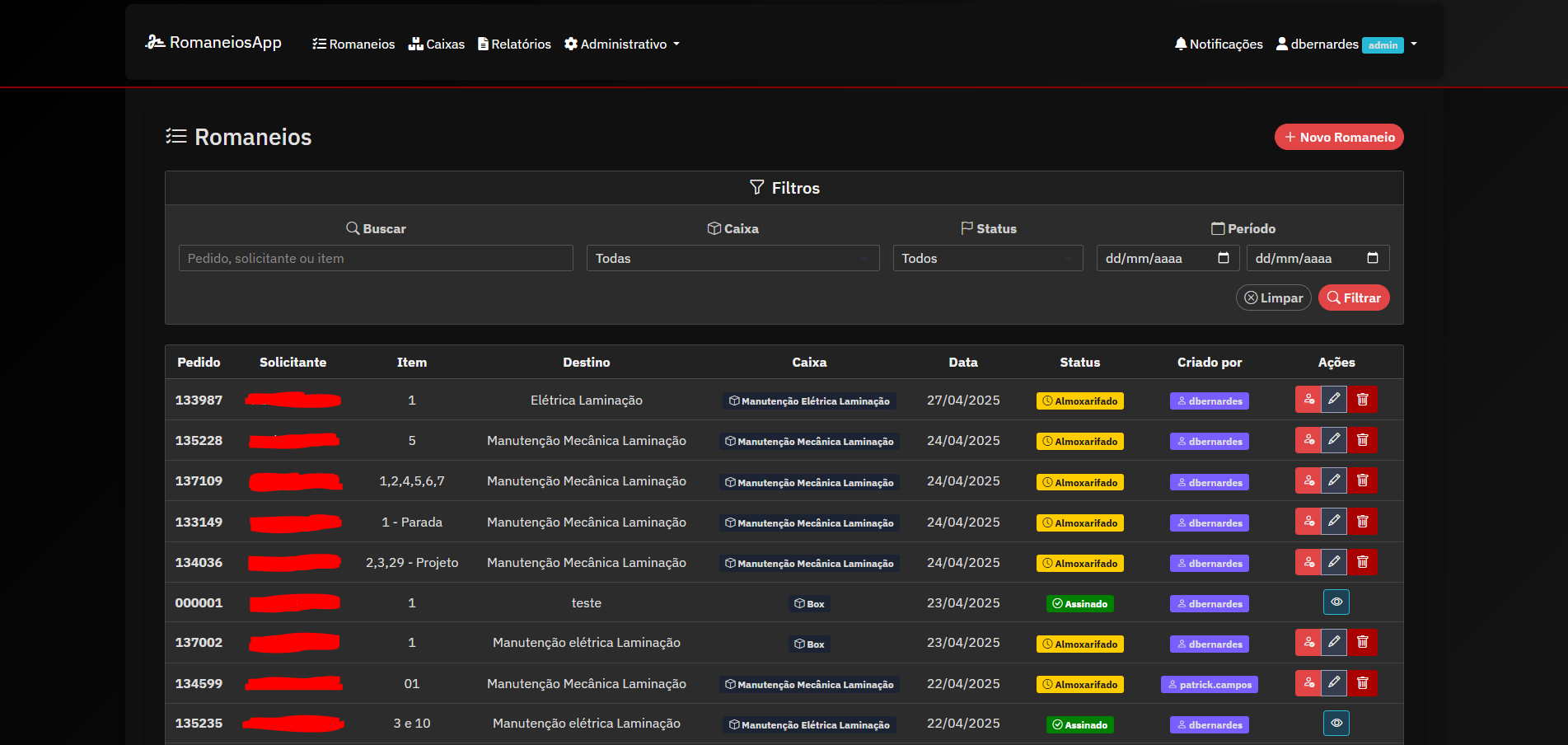1568x745 pixels.
Task: Open the Caixas navigation item
Action: coord(437,45)
